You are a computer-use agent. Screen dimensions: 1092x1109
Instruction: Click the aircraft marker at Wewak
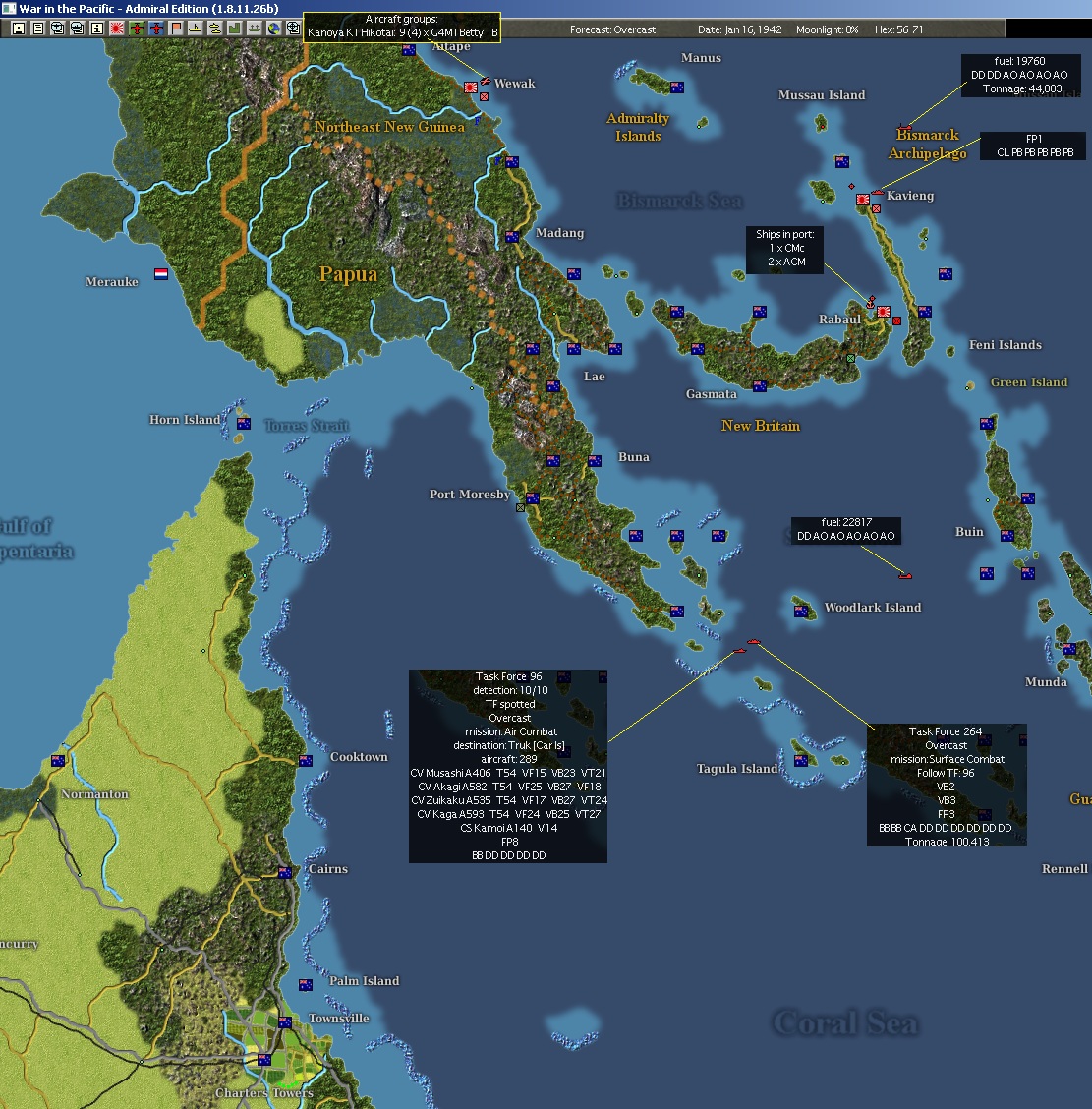click(x=486, y=81)
